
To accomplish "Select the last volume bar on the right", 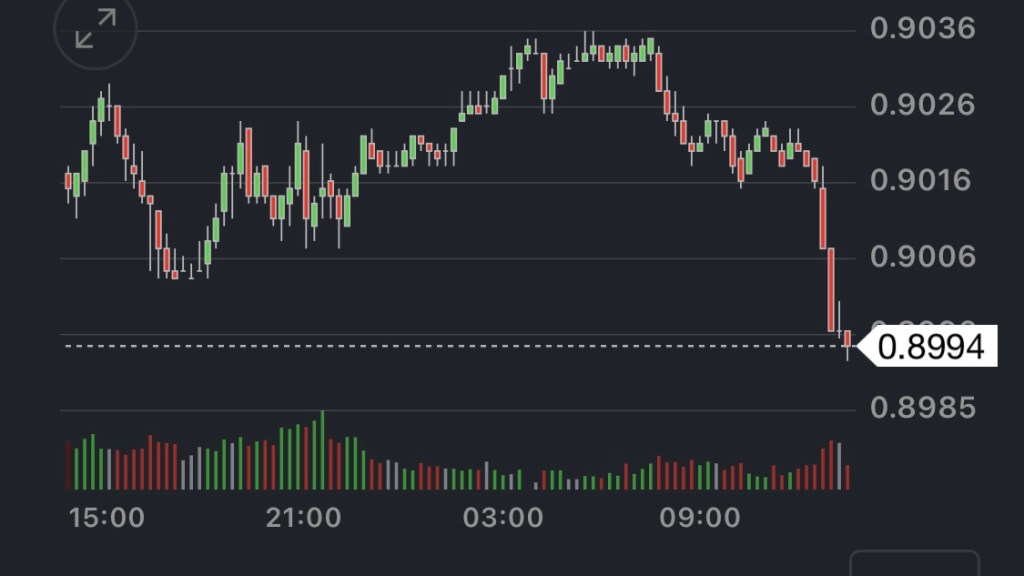I will pyautogui.click(x=847, y=476).
